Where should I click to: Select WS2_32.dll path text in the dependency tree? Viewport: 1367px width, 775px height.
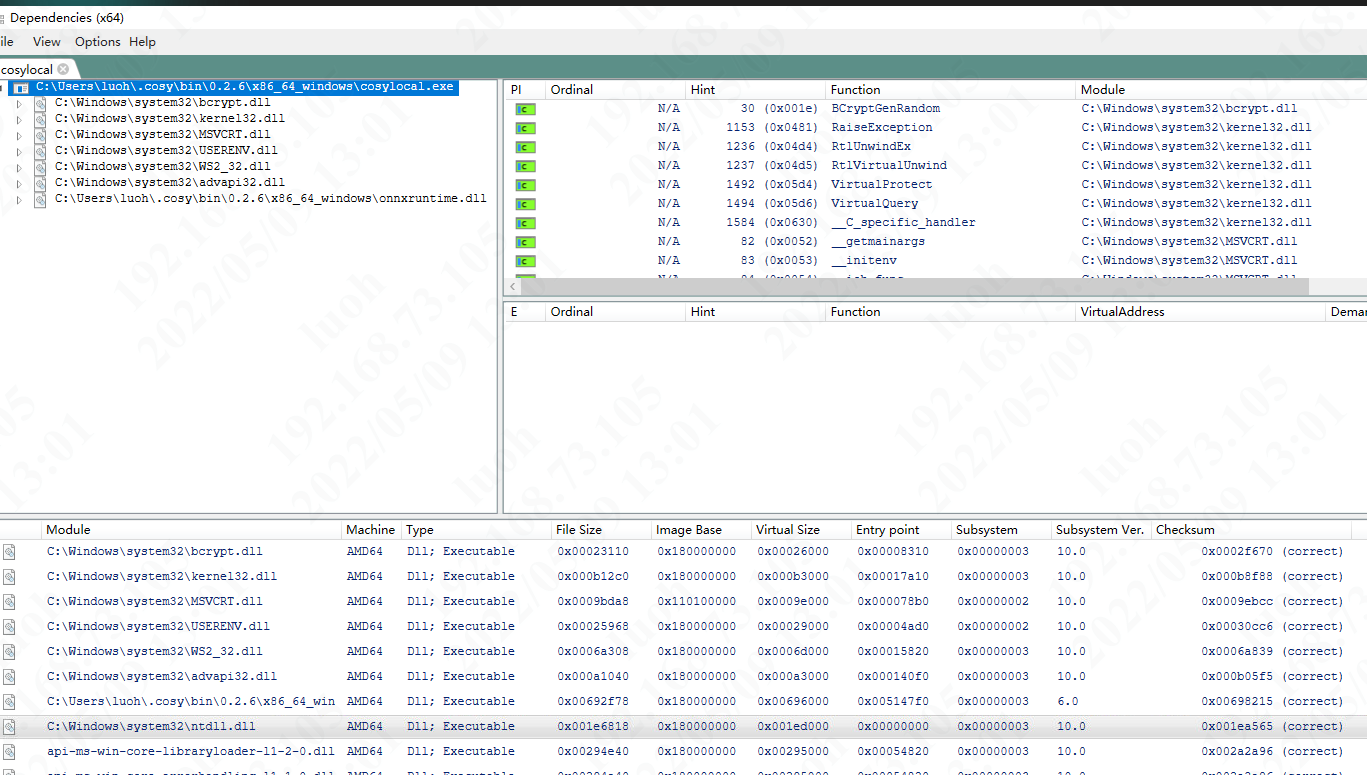point(163,167)
